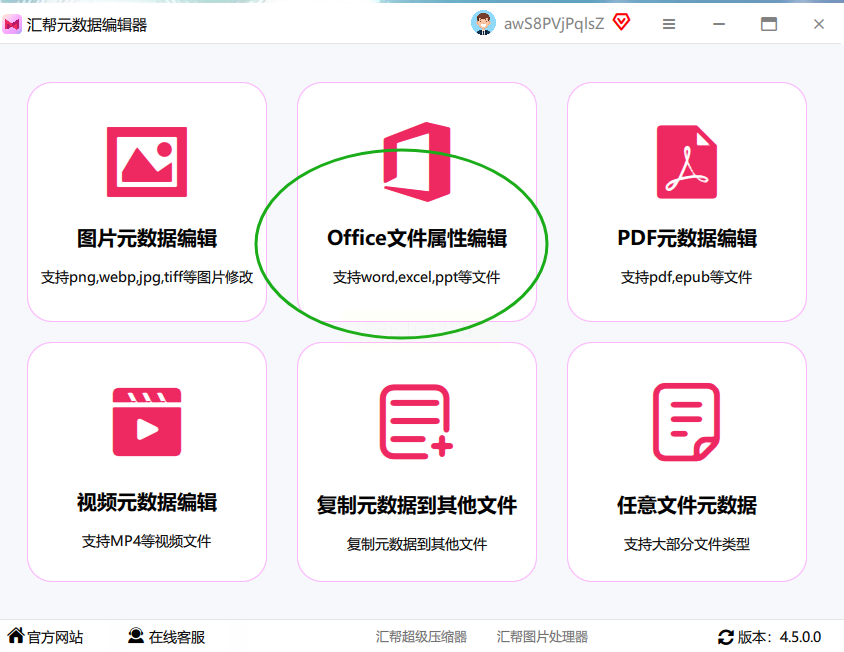The height and width of the screenshot is (652, 844).
Task: Open 任意文件元数据 title
Action: pyautogui.click(x=687, y=504)
